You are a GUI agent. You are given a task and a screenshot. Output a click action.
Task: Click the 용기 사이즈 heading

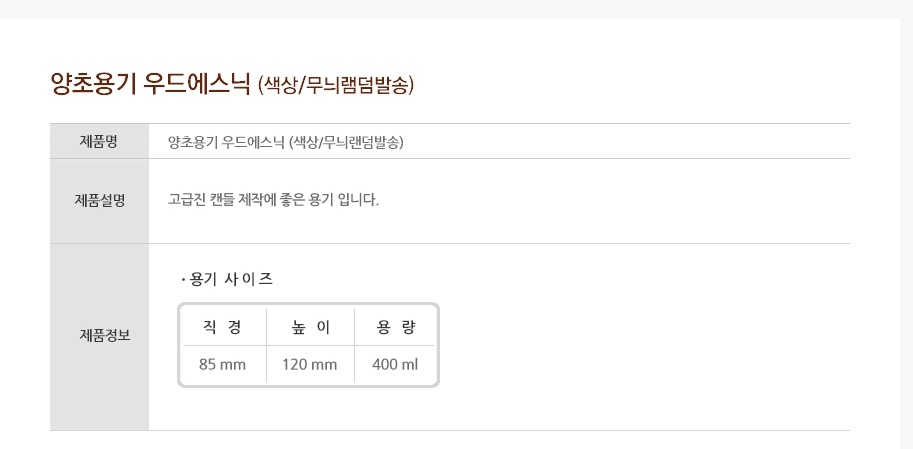[231, 280]
